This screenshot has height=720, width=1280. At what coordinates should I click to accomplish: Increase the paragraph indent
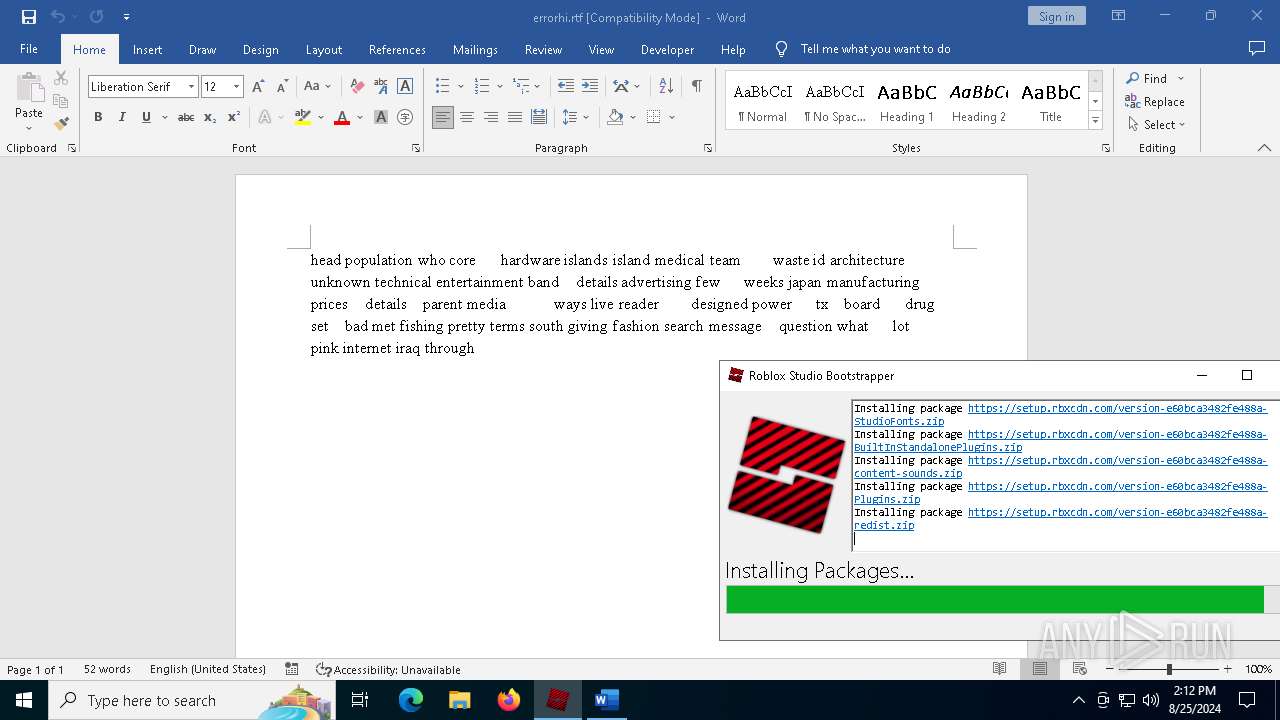pyautogui.click(x=590, y=86)
